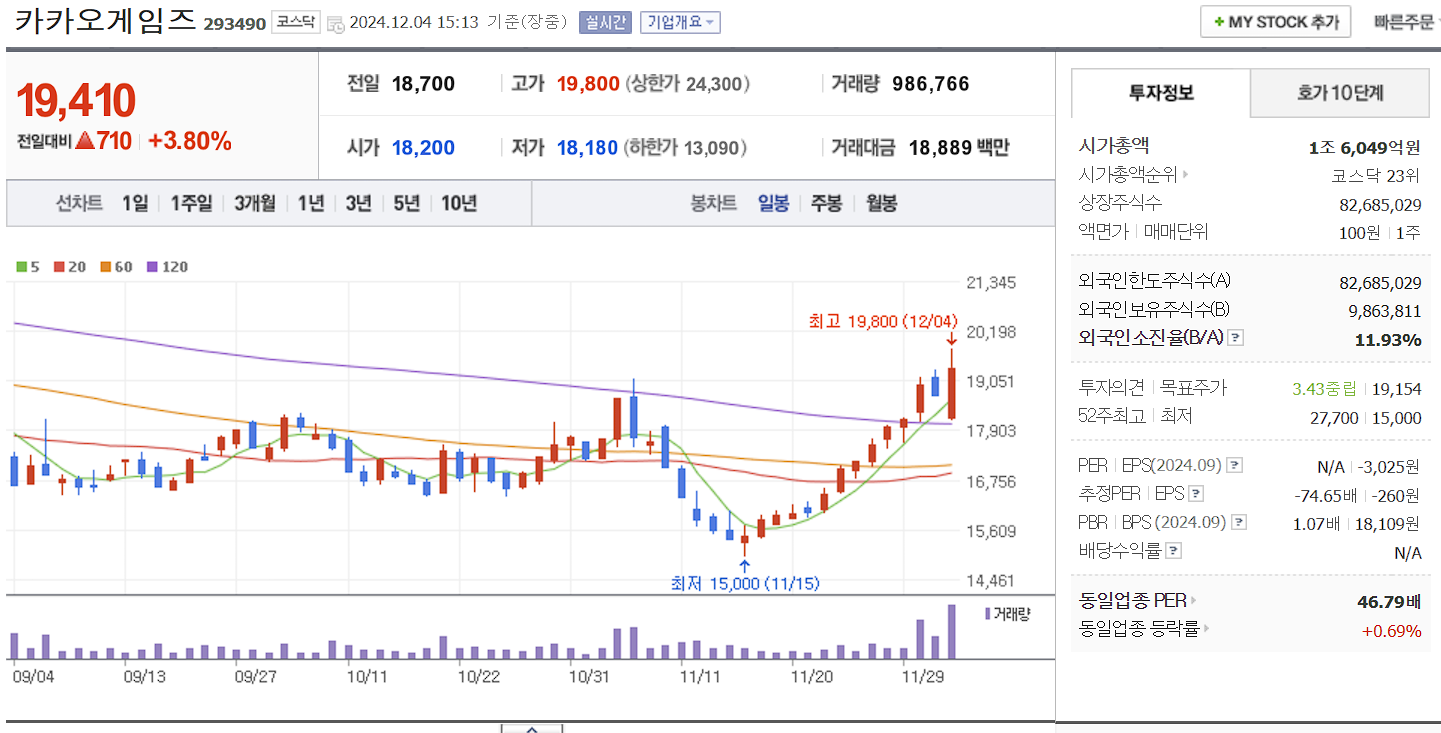
Task: Click the BPS(2024.09) help icon
Action: [1239, 522]
